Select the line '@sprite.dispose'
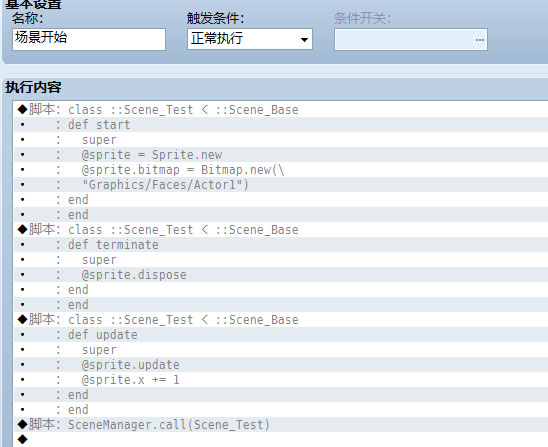This screenshot has width=548, height=447. coord(281,275)
